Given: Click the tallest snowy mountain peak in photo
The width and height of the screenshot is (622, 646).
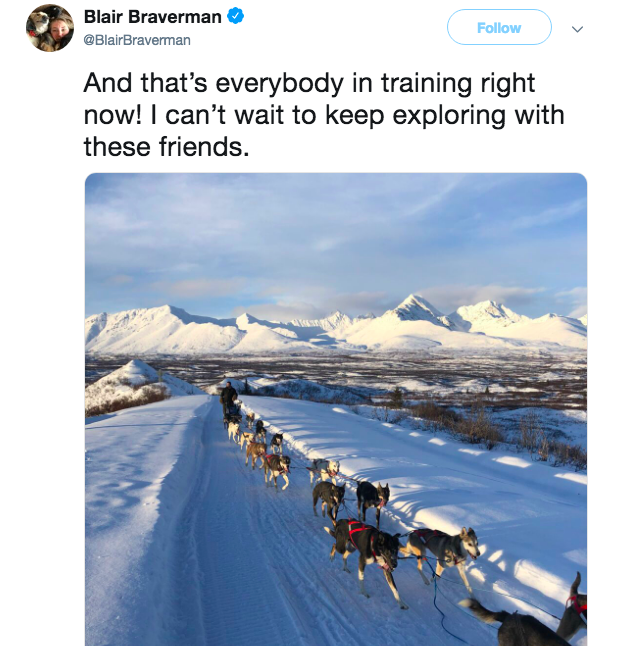Looking at the screenshot, I should coord(414,307).
